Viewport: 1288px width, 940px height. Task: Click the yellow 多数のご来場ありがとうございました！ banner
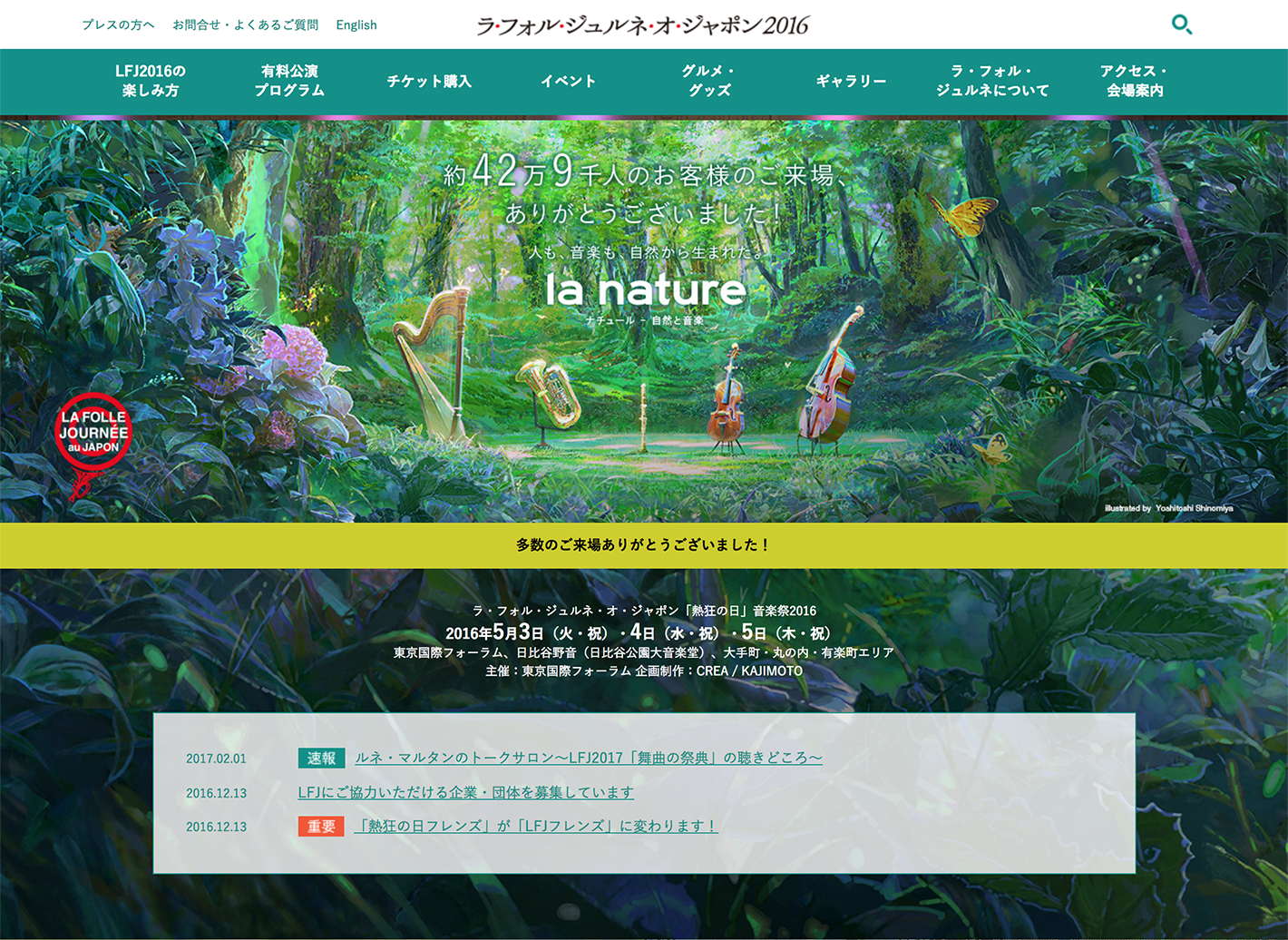644,544
